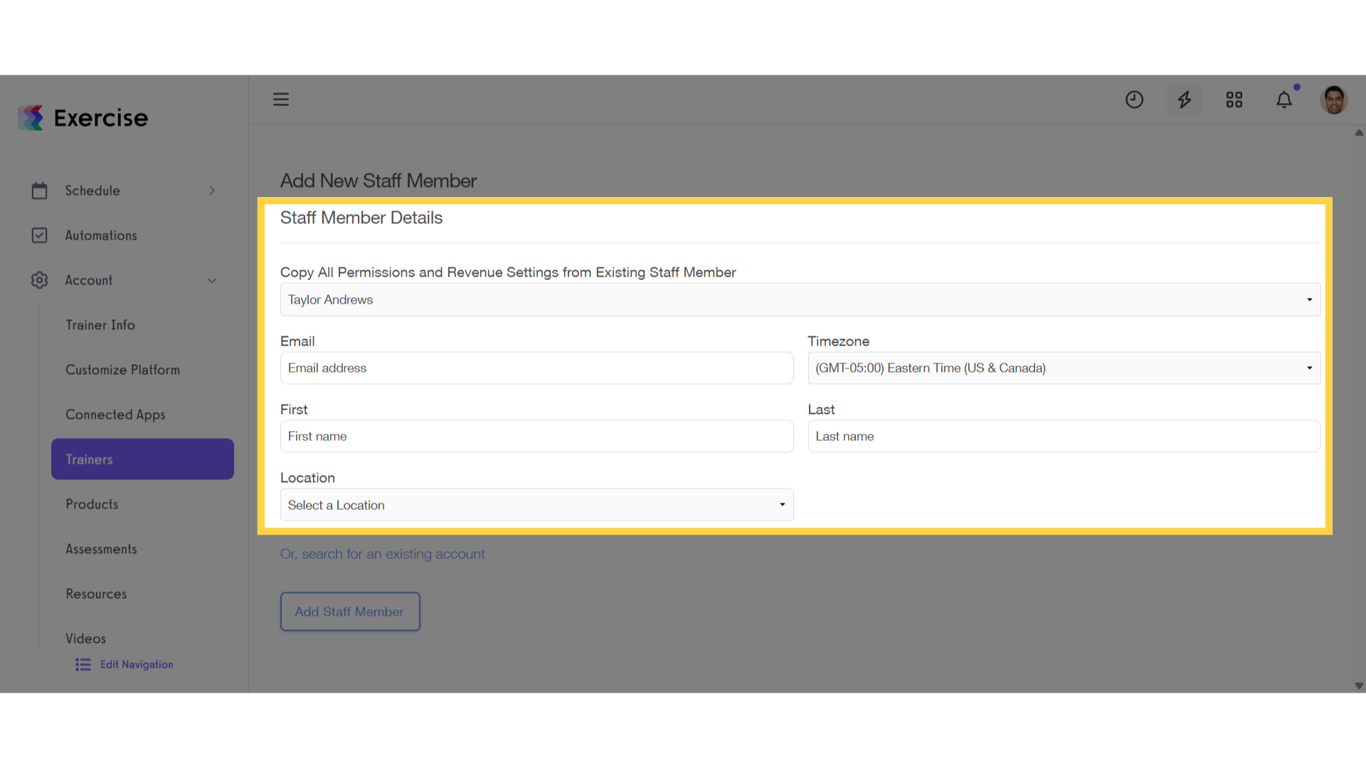The height and width of the screenshot is (768, 1366).
Task: Click the Account gear icon
Action: (39, 280)
